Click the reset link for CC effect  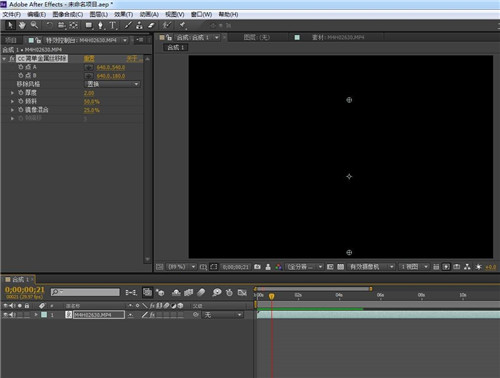pos(89,59)
